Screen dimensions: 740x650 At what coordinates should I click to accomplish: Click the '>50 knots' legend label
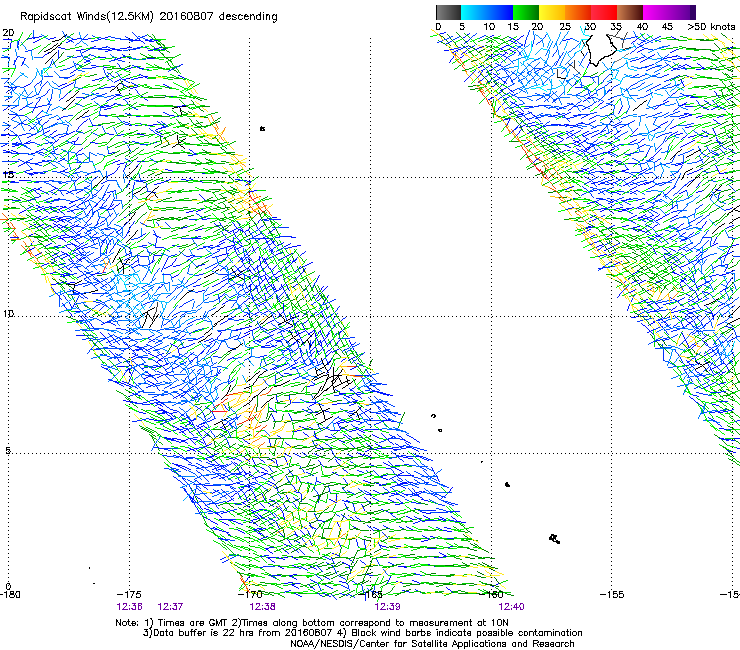tap(711, 27)
